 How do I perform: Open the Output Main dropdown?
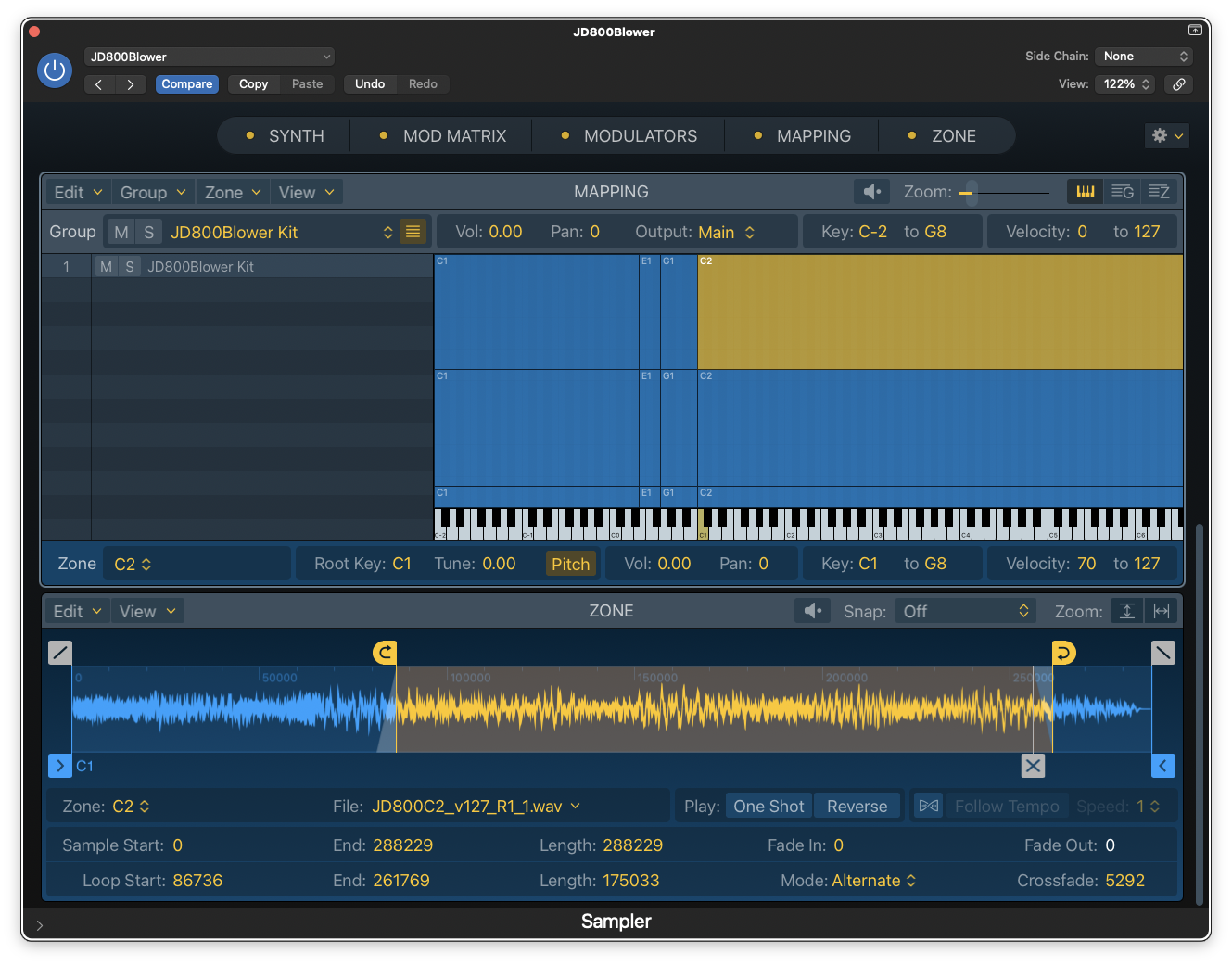click(x=726, y=232)
